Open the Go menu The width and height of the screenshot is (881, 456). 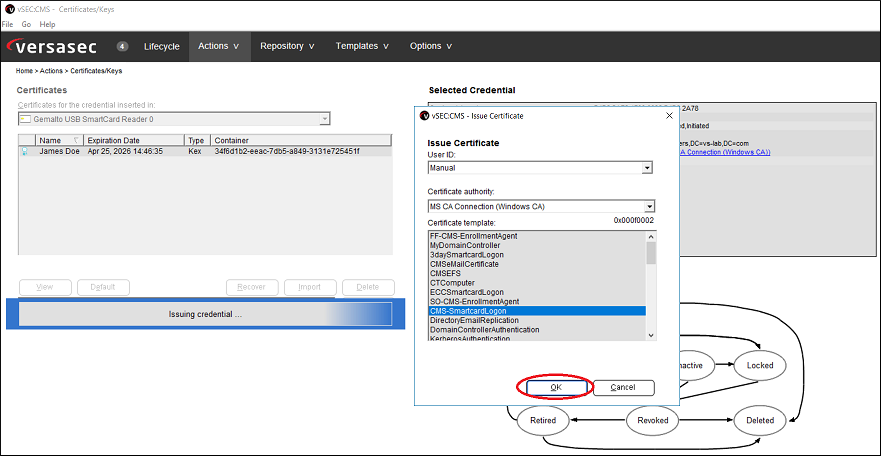tap(26, 25)
